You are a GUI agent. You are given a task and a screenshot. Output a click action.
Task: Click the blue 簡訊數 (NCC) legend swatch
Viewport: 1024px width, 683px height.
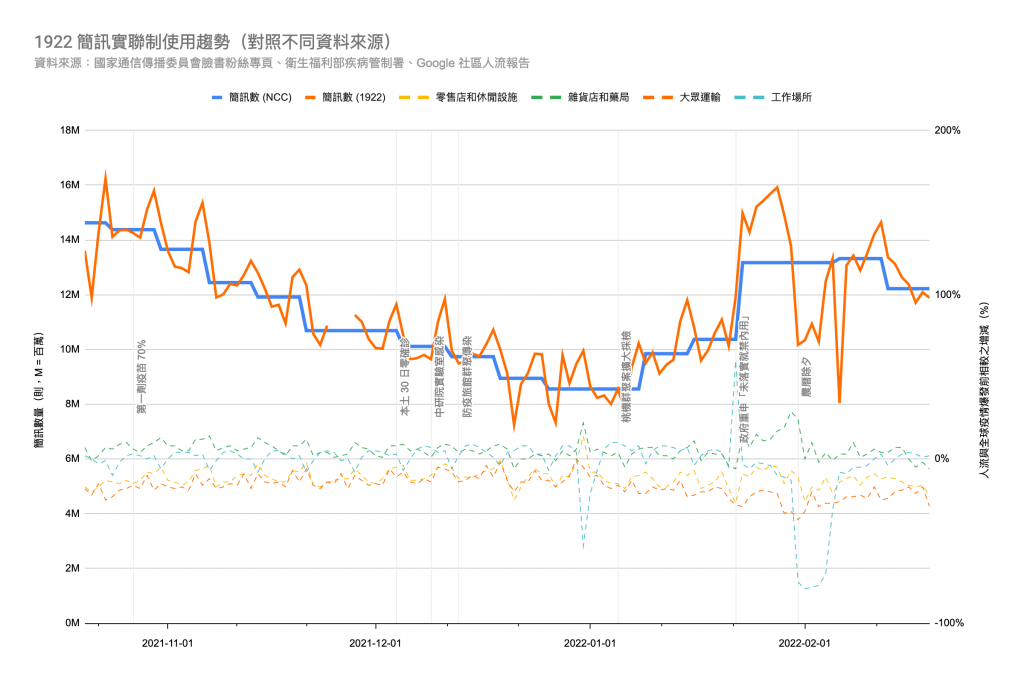pyautogui.click(x=217, y=98)
